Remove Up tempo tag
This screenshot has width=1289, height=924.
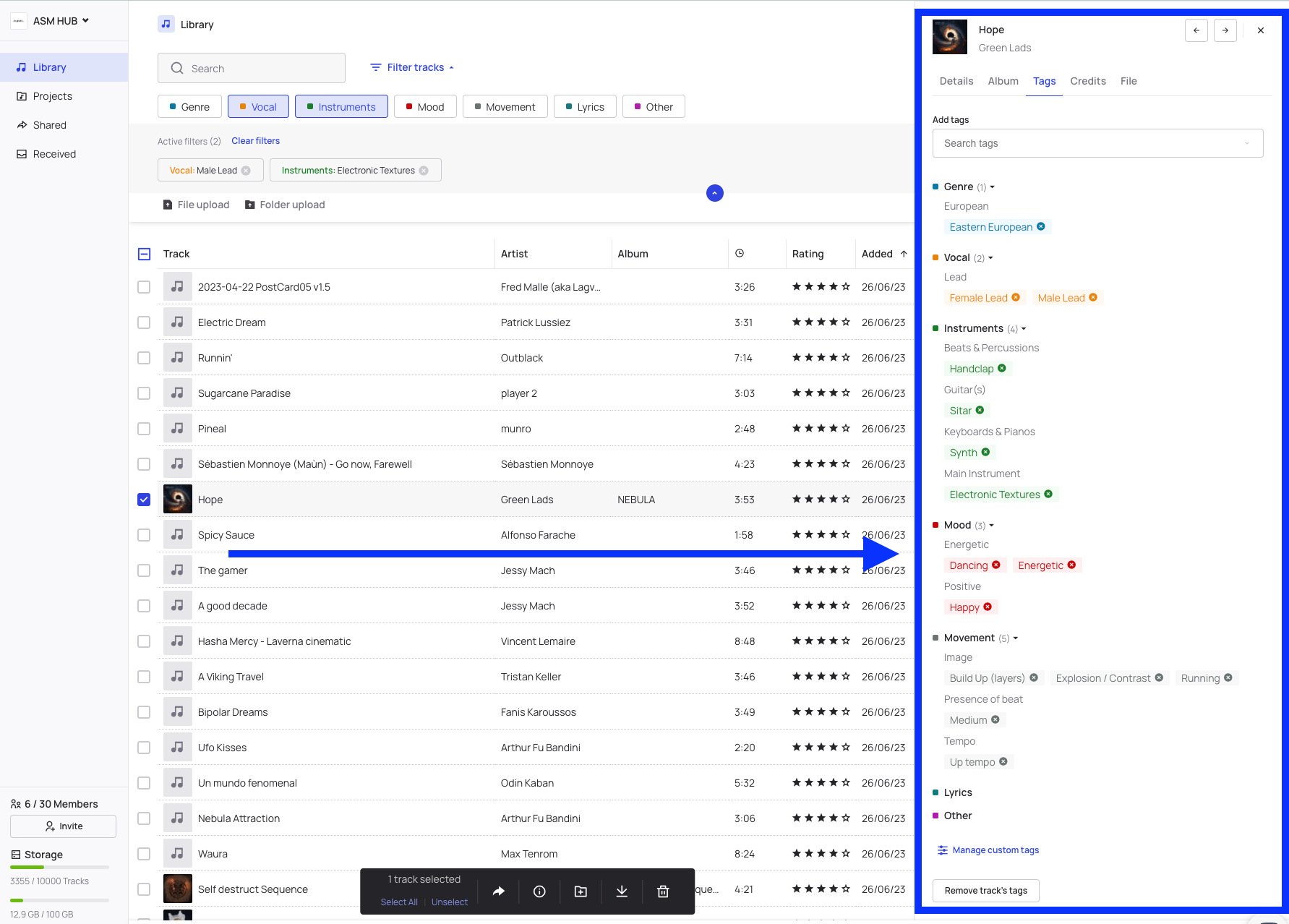click(x=1003, y=761)
